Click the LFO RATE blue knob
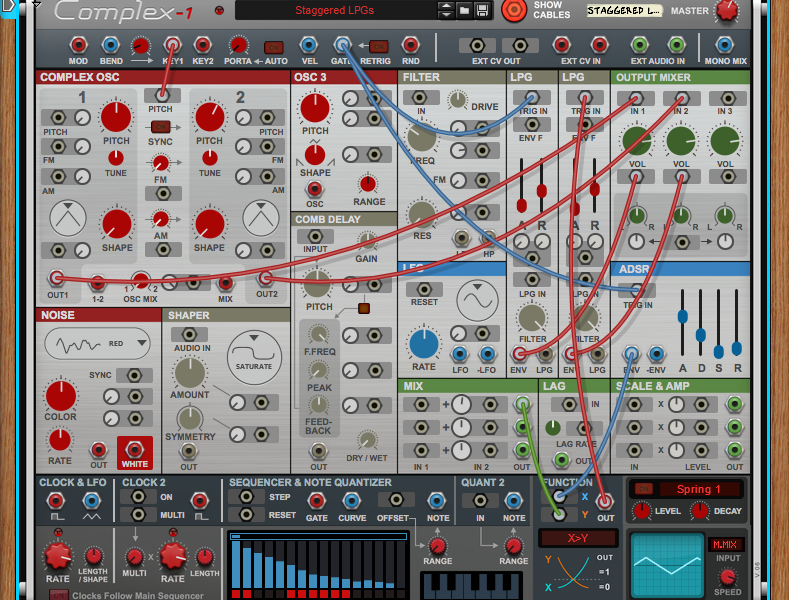 pos(424,343)
